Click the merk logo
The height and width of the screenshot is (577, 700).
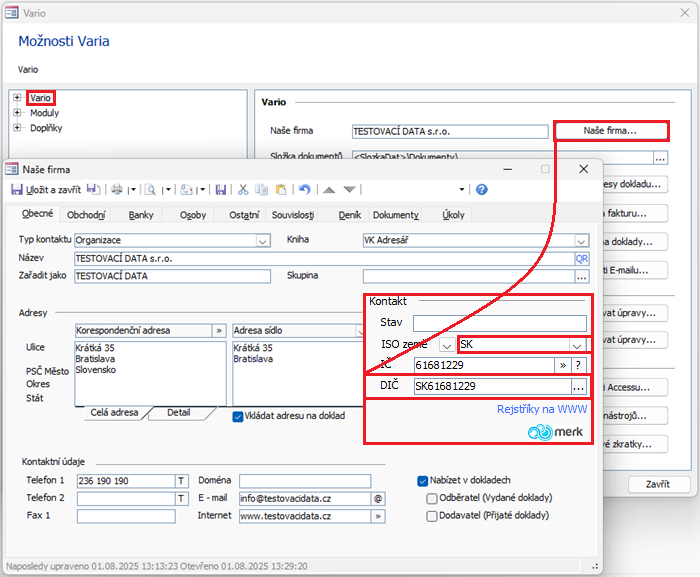pos(555,432)
